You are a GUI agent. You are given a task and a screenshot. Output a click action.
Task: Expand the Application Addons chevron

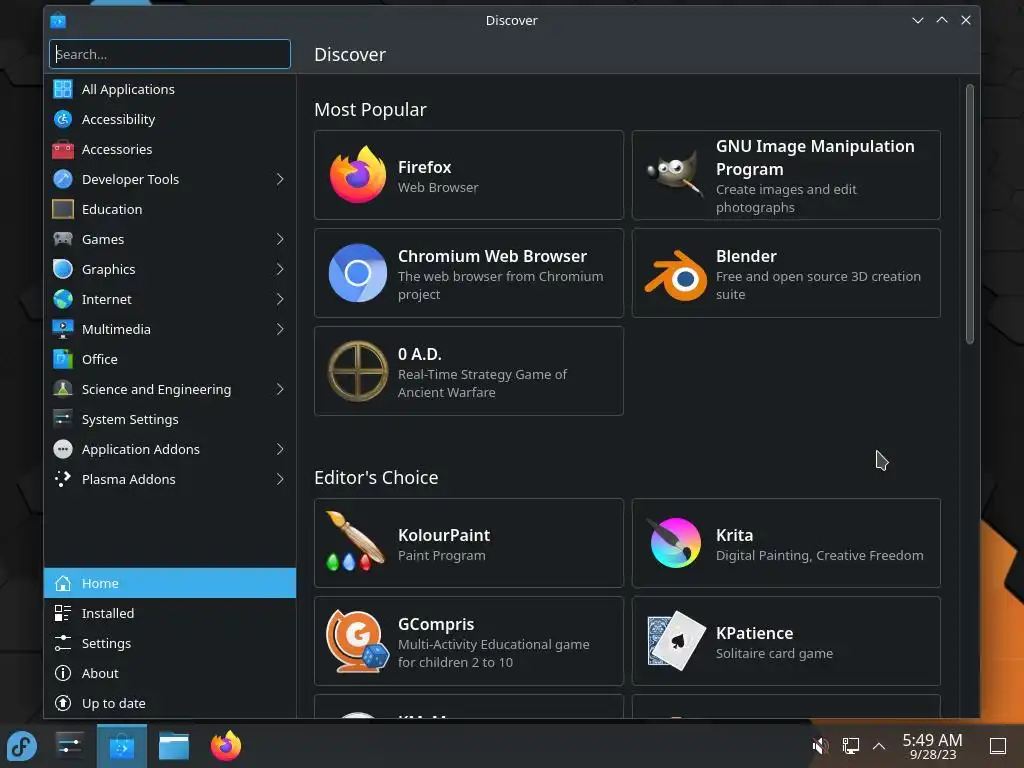tap(280, 449)
